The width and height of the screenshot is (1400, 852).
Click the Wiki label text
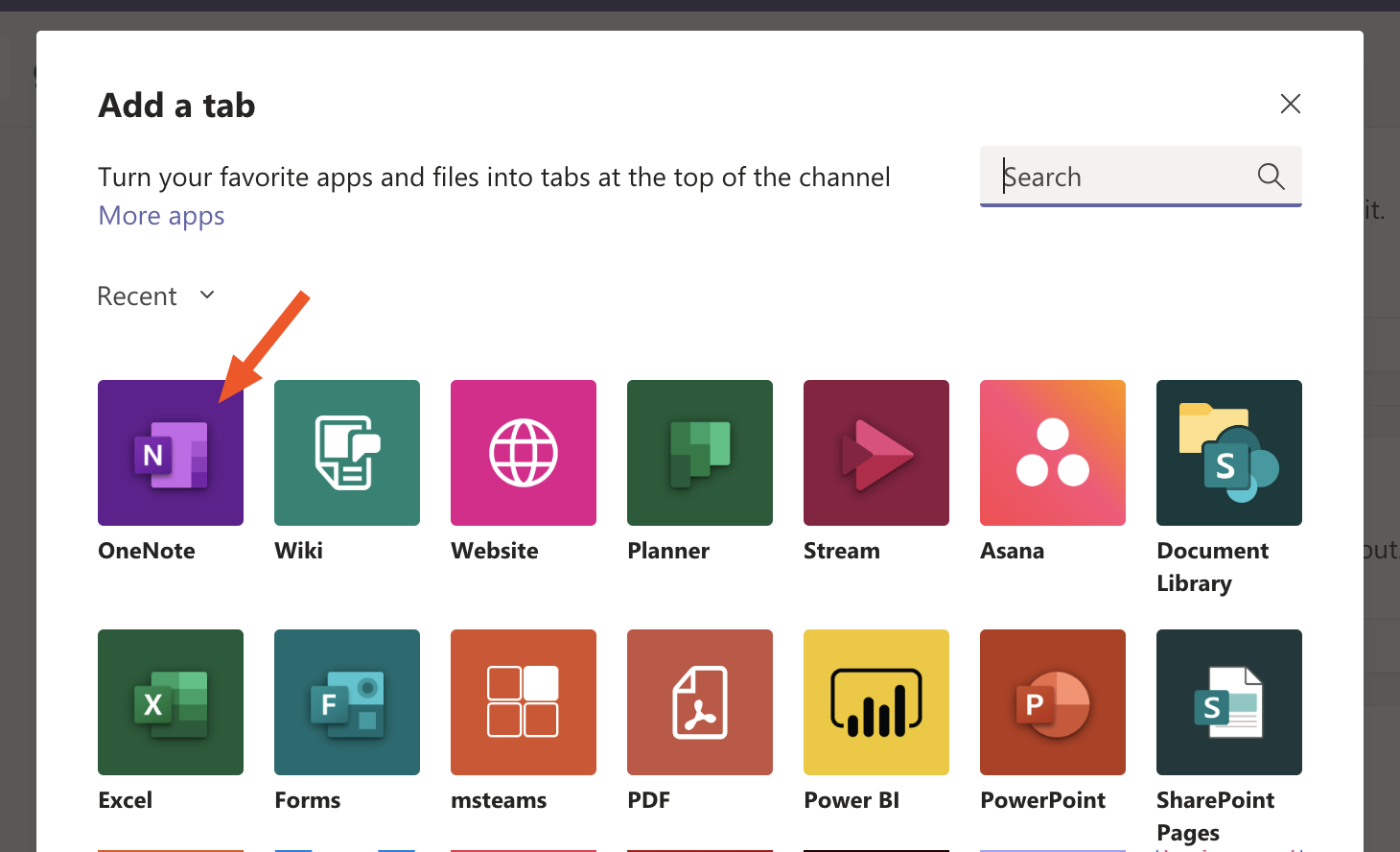pyautogui.click(x=298, y=551)
